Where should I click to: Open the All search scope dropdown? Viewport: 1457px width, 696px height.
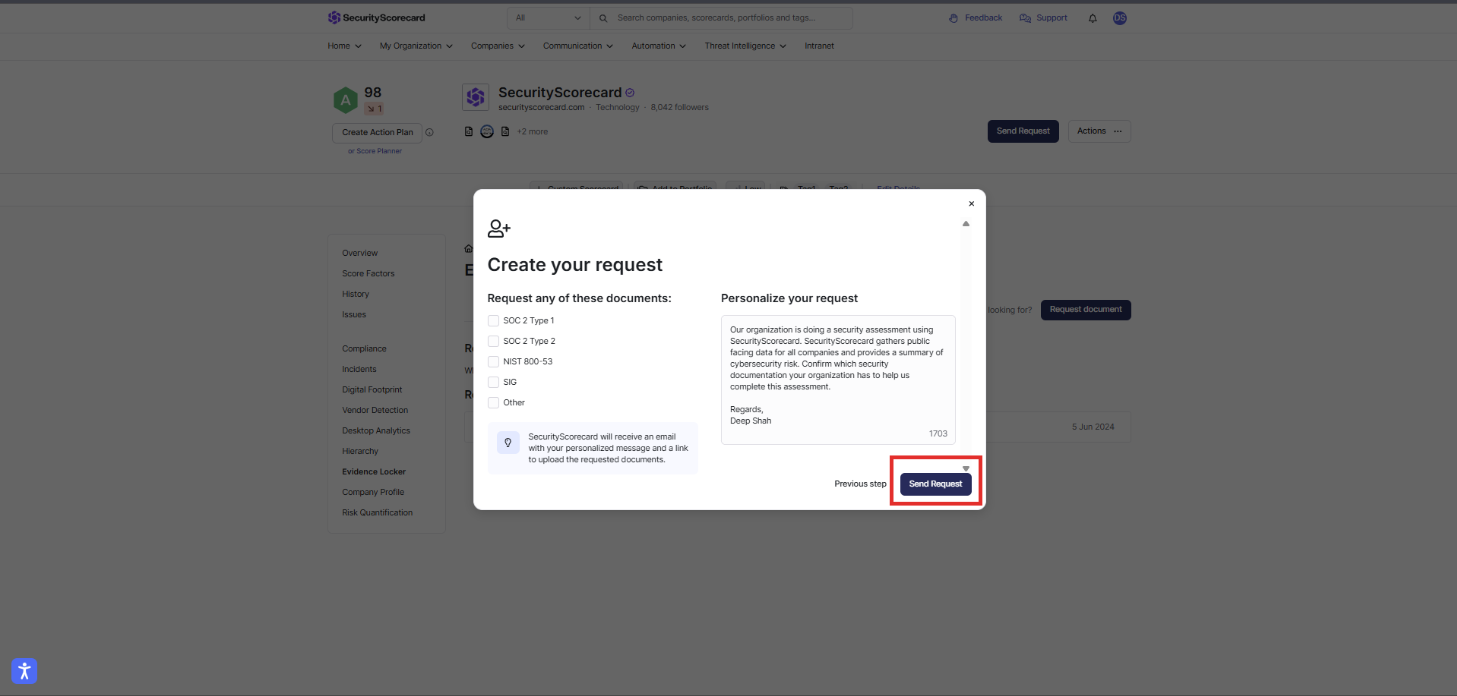pos(548,18)
